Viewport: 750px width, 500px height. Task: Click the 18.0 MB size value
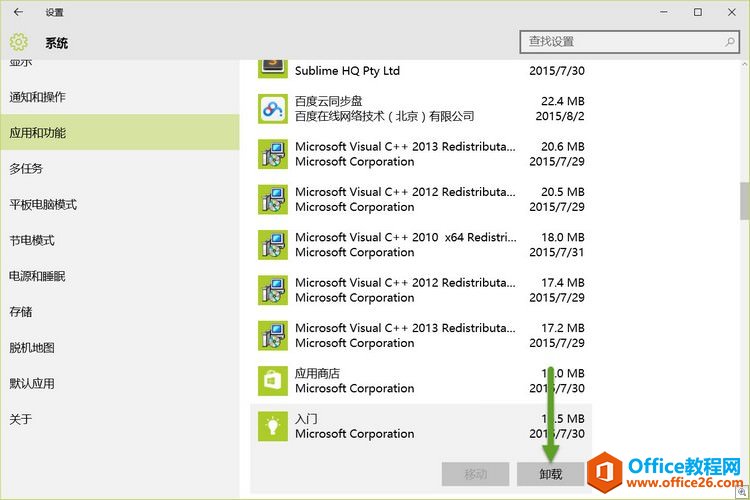(563, 237)
